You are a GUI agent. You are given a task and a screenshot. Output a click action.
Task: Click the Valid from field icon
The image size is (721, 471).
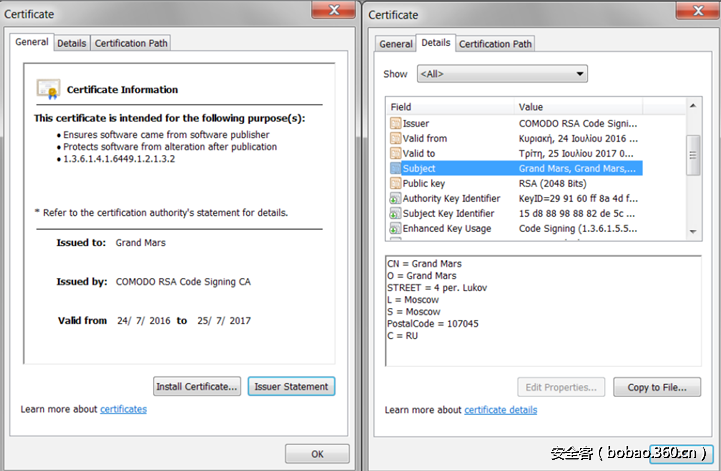point(395,138)
